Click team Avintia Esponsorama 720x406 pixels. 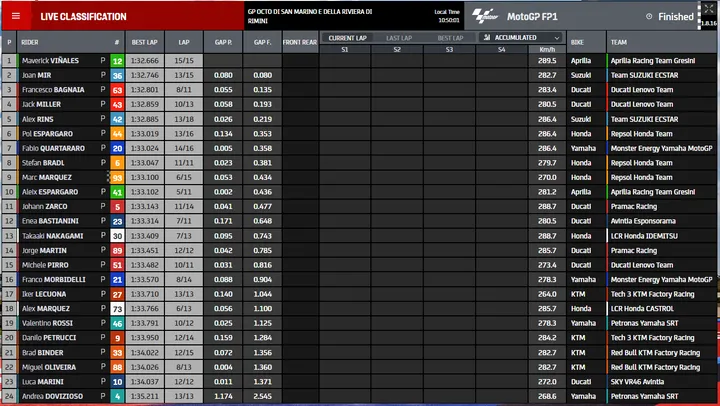point(643,221)
